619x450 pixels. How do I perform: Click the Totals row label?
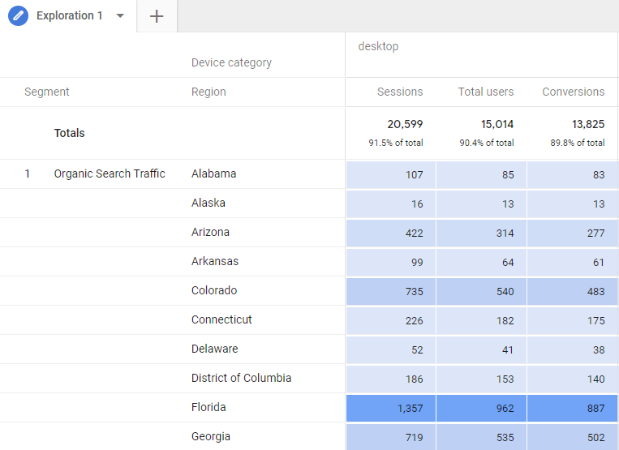click(x=69, y=133)
